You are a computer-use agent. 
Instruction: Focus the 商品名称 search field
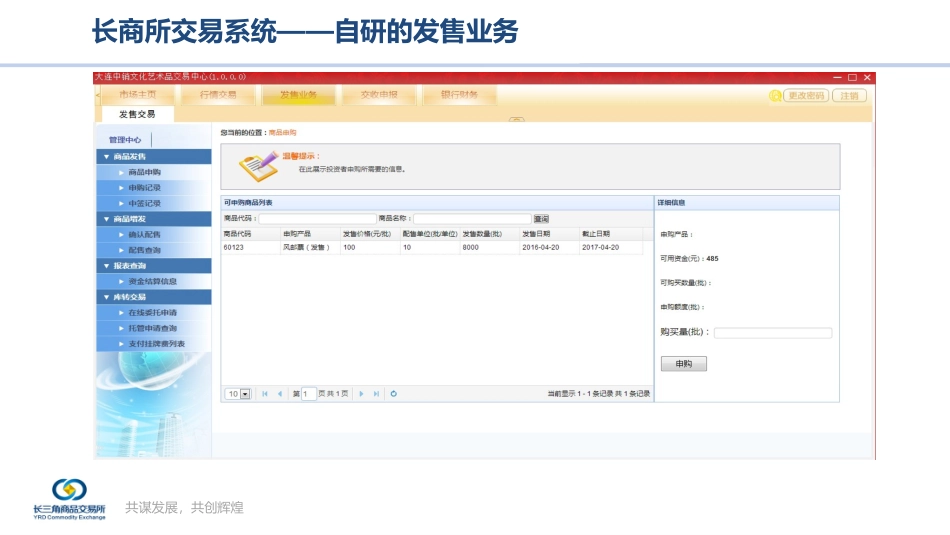tap(473, 219)
